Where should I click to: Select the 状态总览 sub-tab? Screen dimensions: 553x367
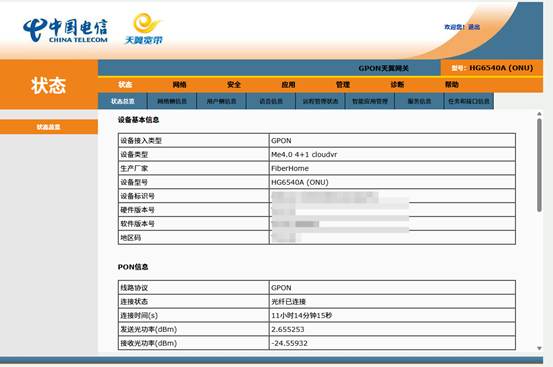coord(122,101)
